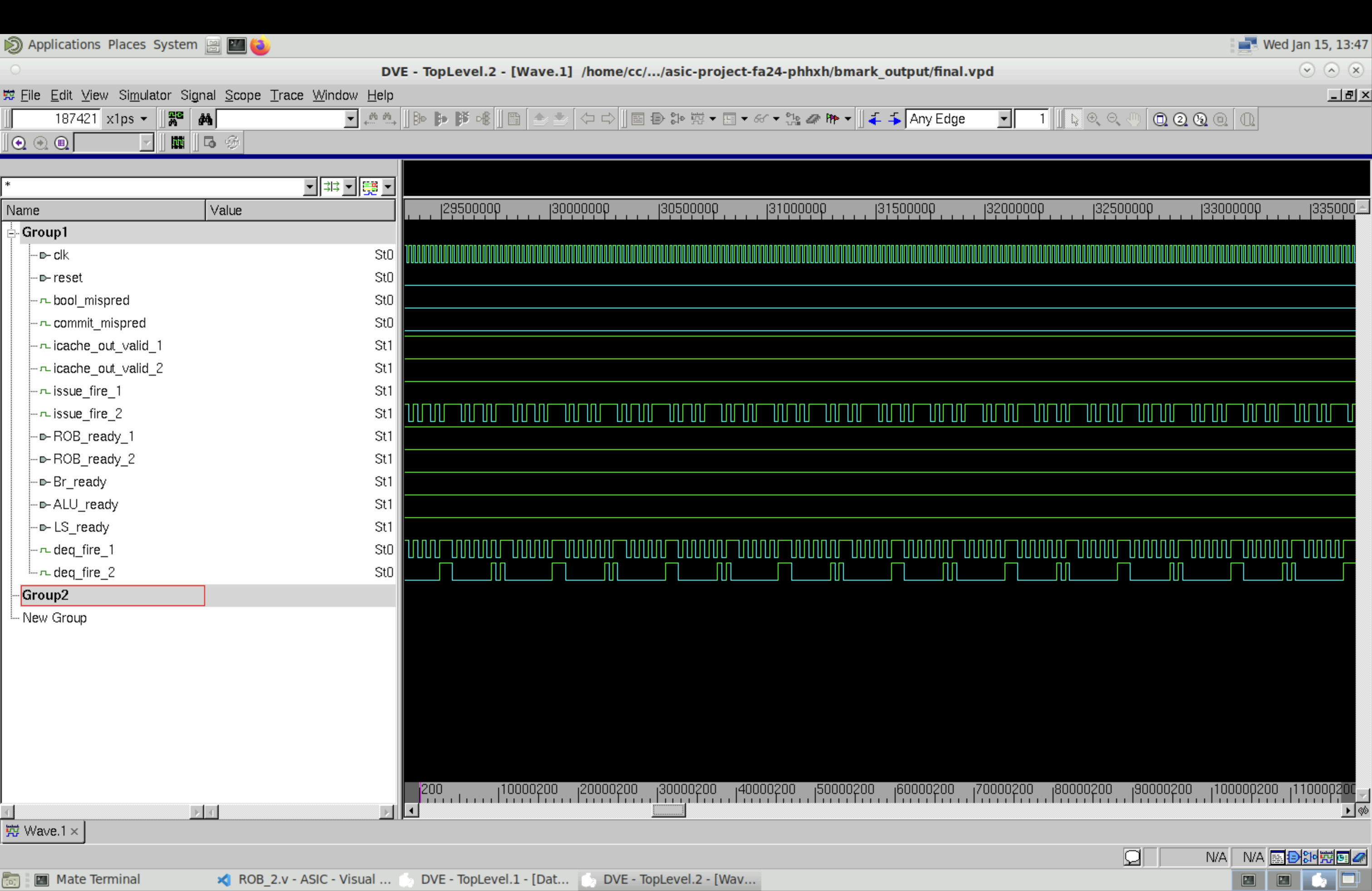Select the arrow pointer cursor tool
Viewport: 1372px width, 891px height.
pos(1073,119)
